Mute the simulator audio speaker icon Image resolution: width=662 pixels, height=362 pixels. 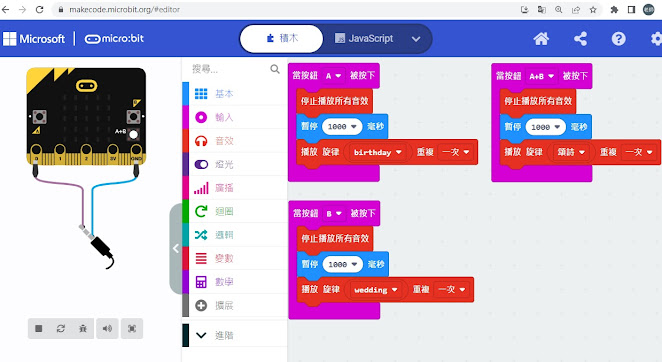(x=107, y=328)
